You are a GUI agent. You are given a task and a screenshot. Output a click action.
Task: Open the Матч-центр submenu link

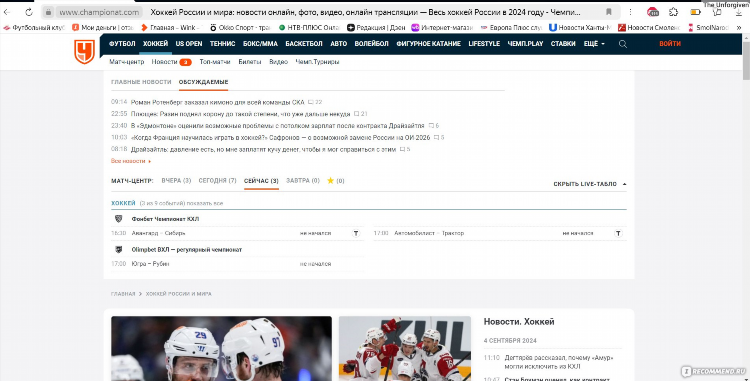click(127, 62)
